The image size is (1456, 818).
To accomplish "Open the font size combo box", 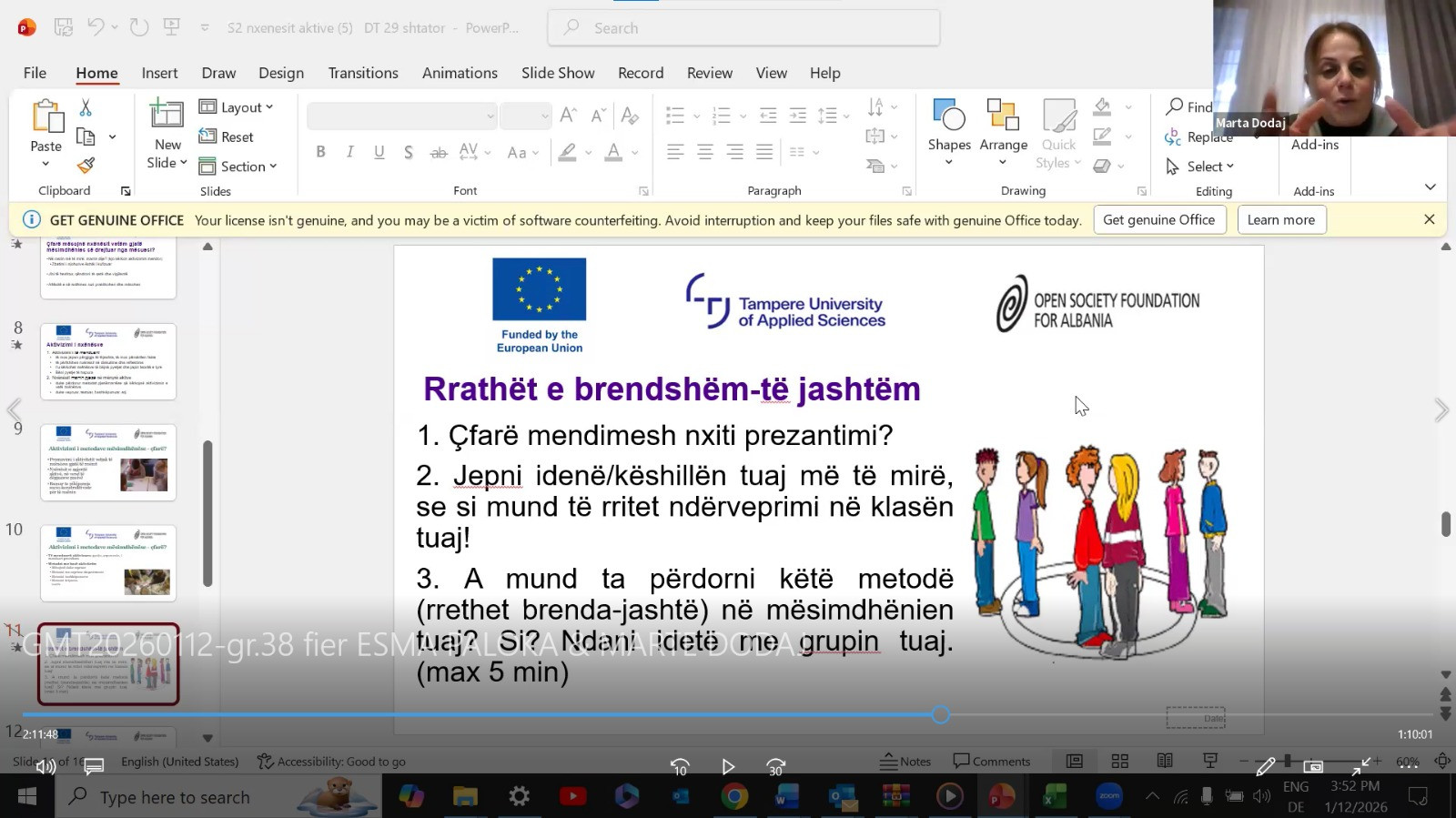I will 525,116.
